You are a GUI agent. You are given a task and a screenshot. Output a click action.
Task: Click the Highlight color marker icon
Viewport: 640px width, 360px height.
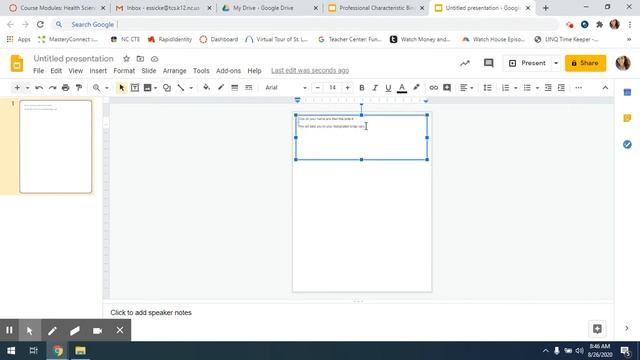click(x=416, y=87)
